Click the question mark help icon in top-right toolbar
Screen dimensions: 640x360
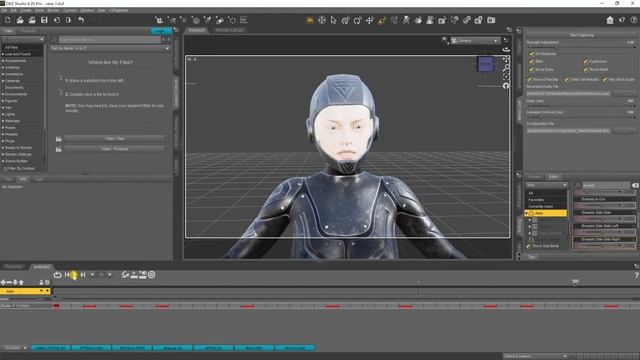tap(634, 20)
